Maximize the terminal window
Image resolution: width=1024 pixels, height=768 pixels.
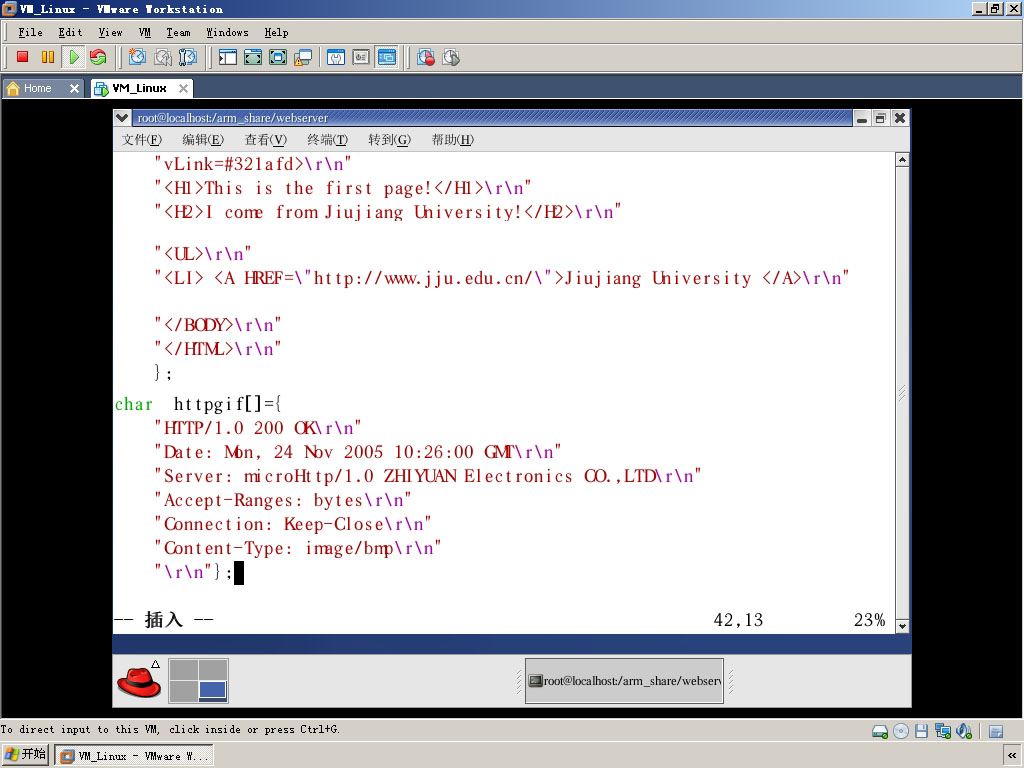880,118
